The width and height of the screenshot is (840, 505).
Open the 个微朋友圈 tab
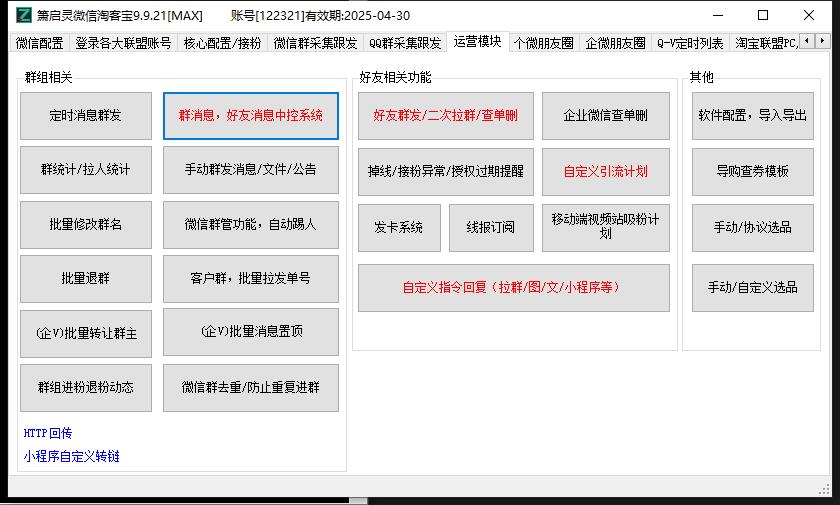coord(544,43)
